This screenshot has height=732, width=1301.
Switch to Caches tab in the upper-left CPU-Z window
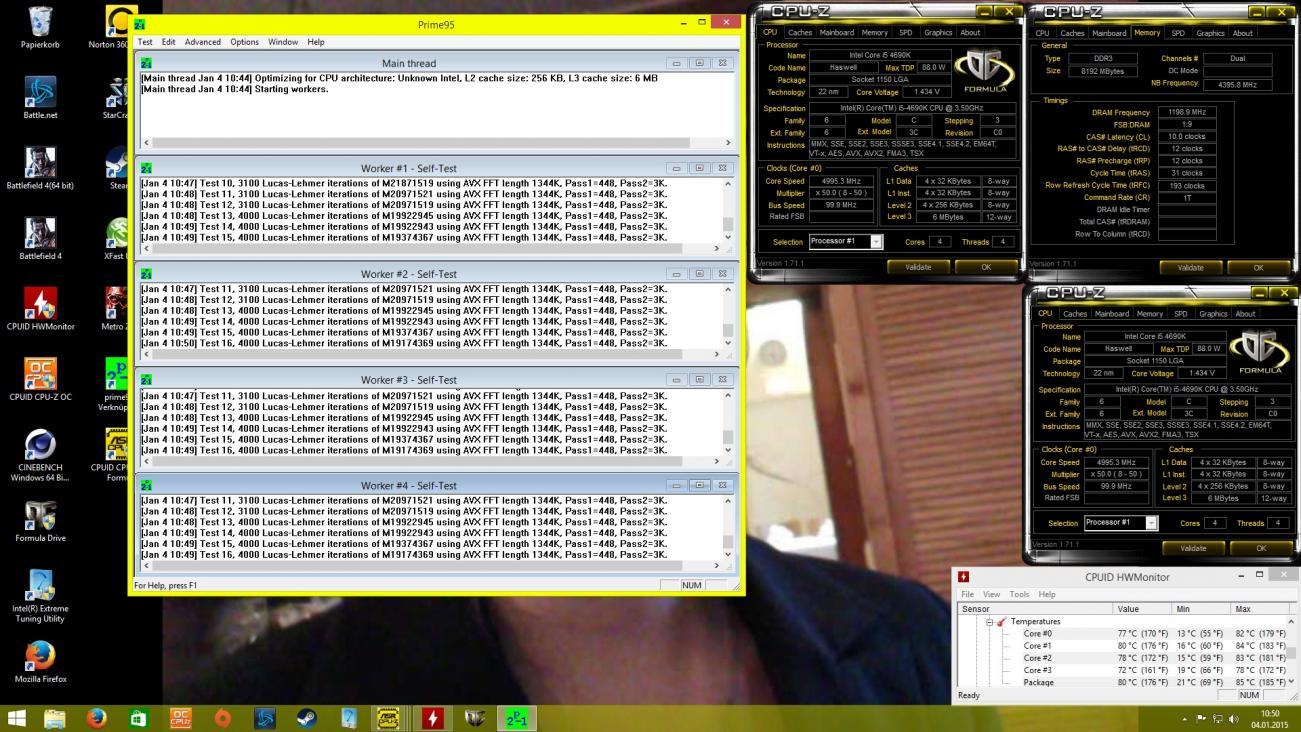click(x=800, y=32)
